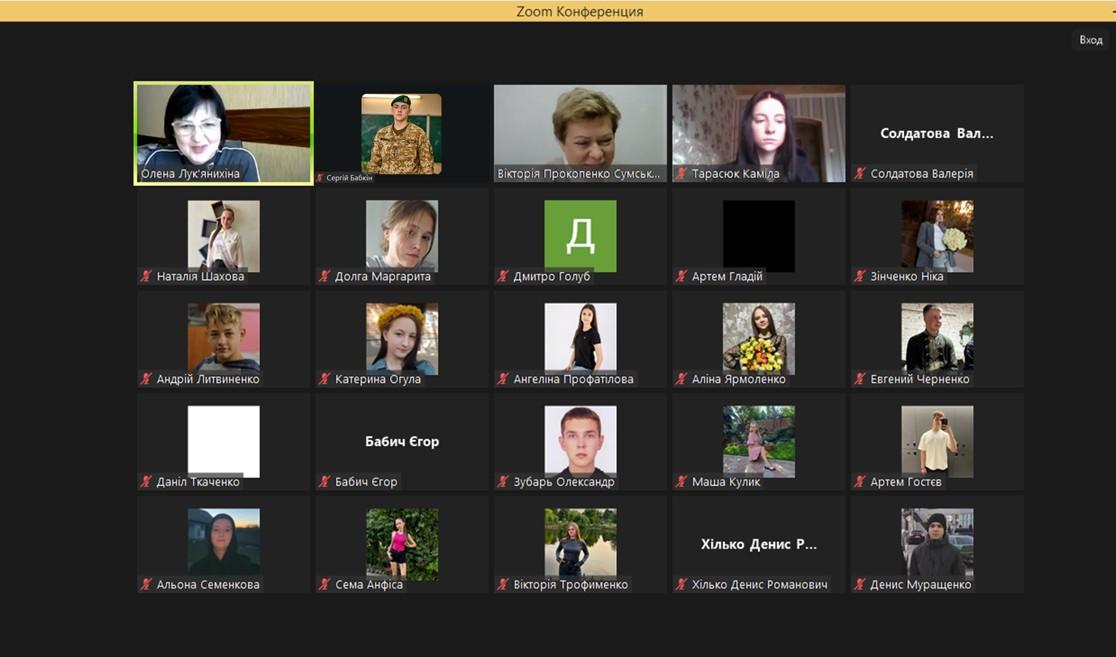Select the highlighted Олена Лук'янихіна video tile
1116x657 pixels.
click(223, 133)
